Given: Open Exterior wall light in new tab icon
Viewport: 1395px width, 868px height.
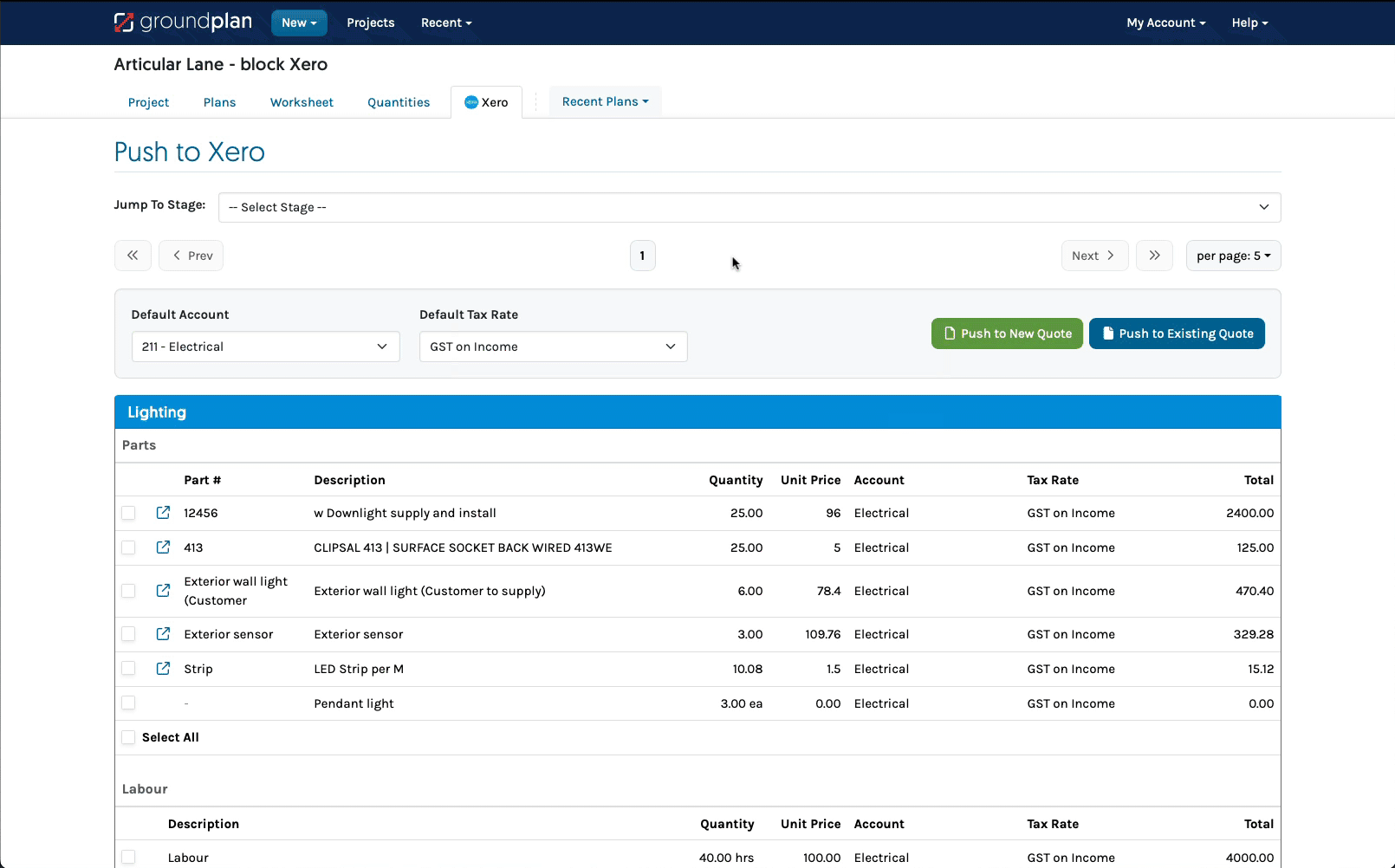Looking at the screenshot, I should tap(163, 590).
